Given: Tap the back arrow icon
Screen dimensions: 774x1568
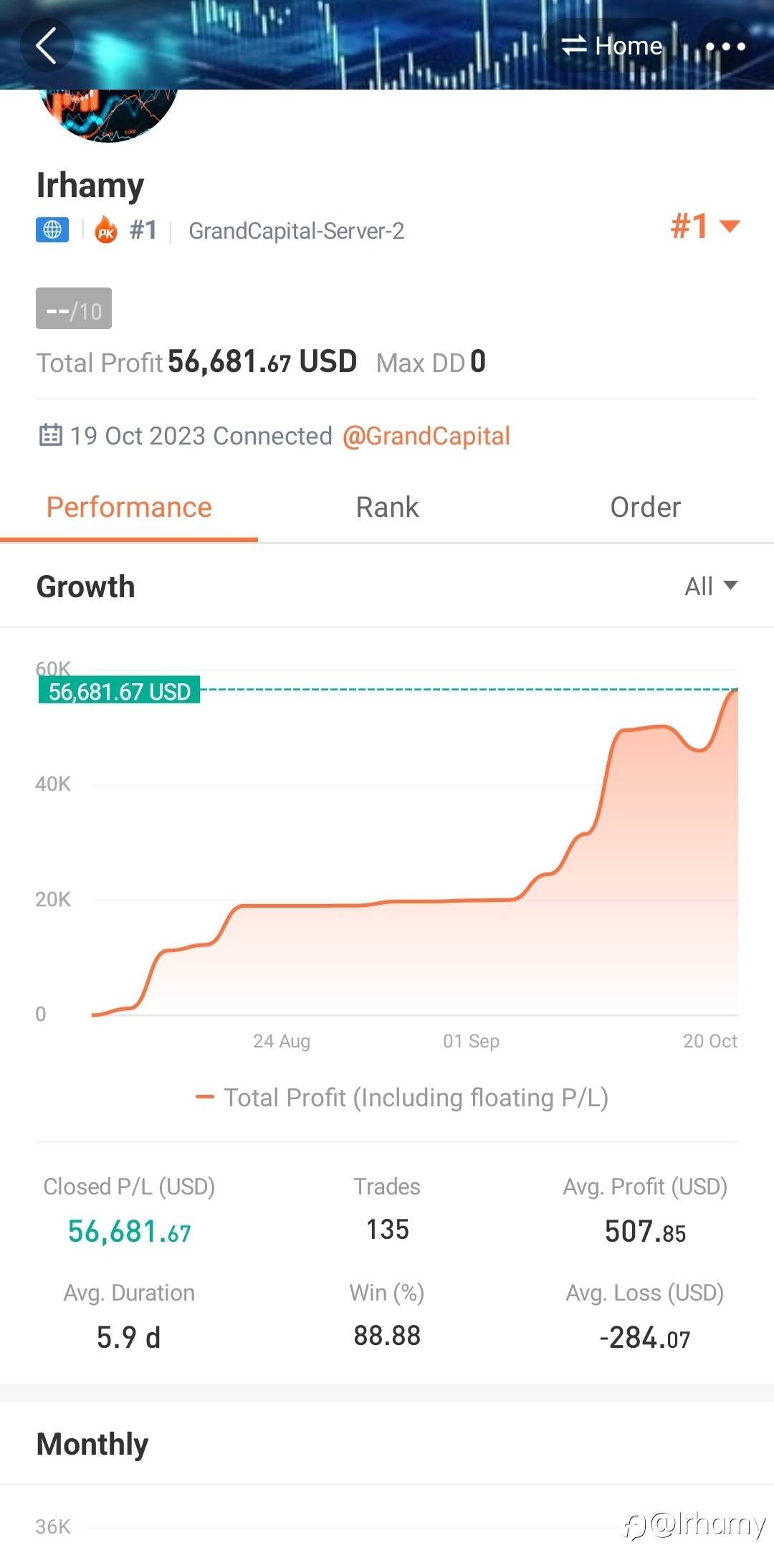Looking at the screenshot, I should (47, 46).
